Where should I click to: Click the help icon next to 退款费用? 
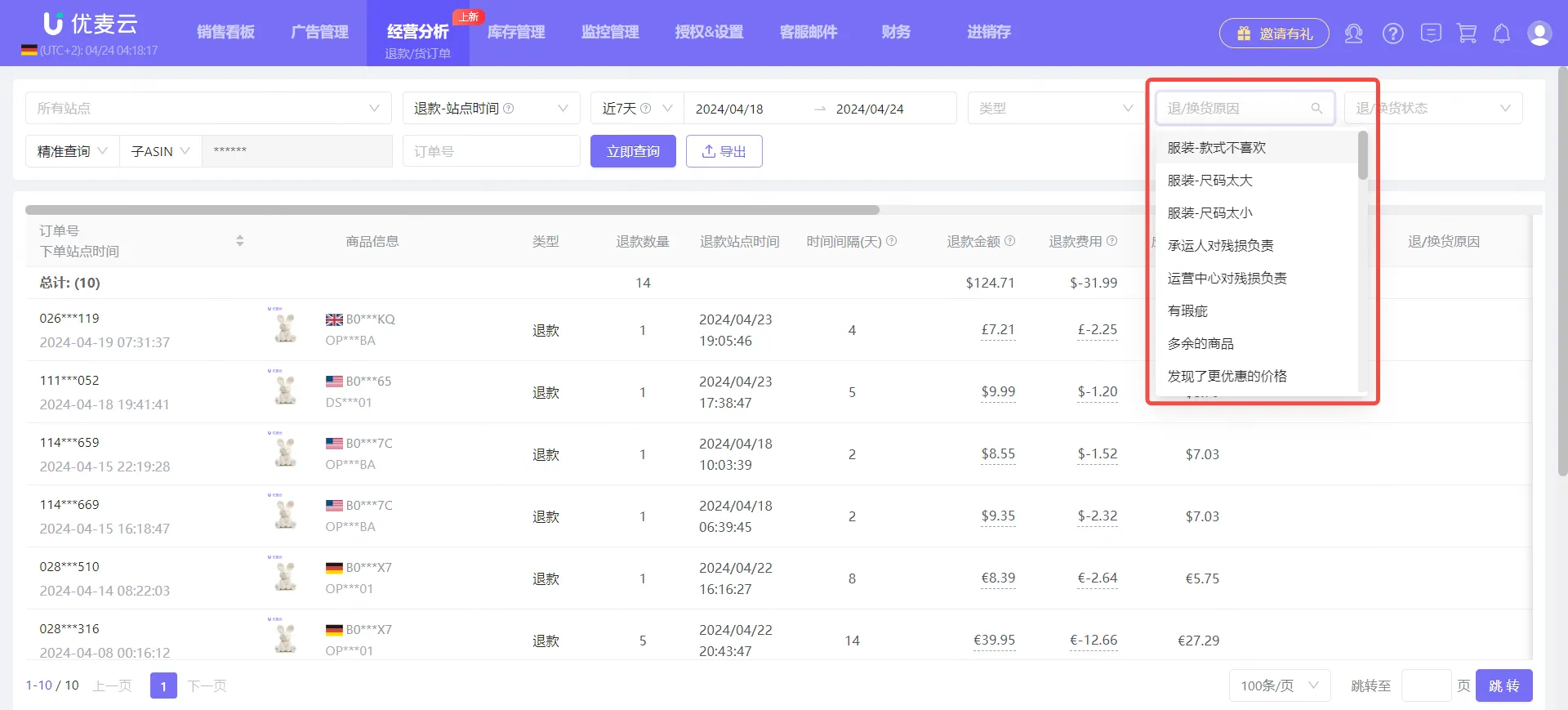1111,241
